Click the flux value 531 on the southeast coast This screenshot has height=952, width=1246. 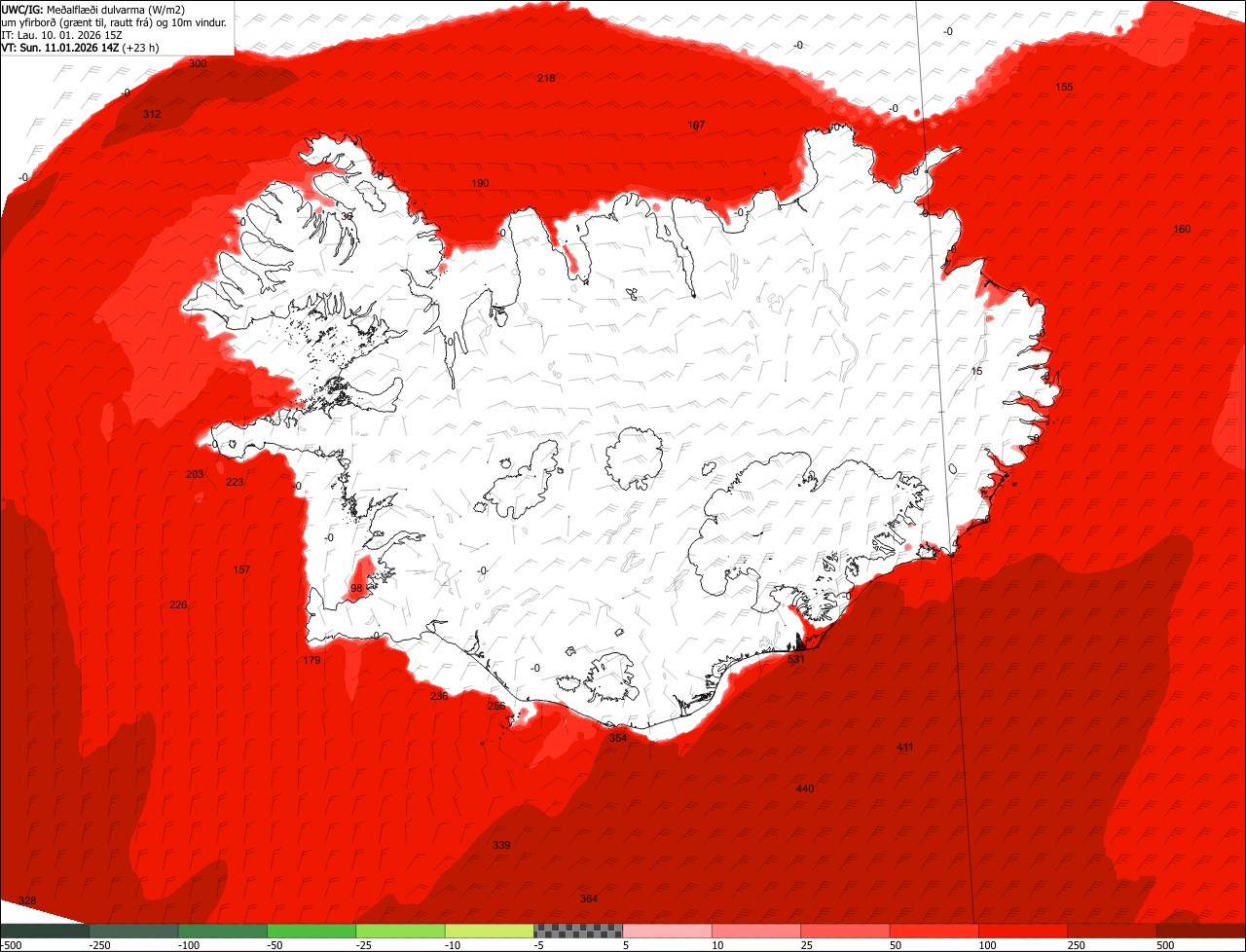coord(796,659)
